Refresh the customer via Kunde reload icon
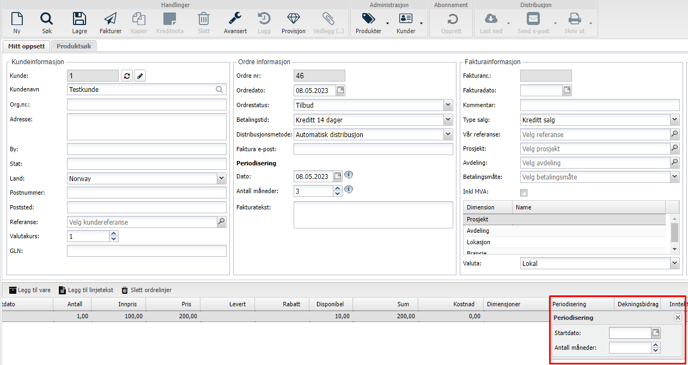This screenshot has width=688, height=365. coord(126,76)
